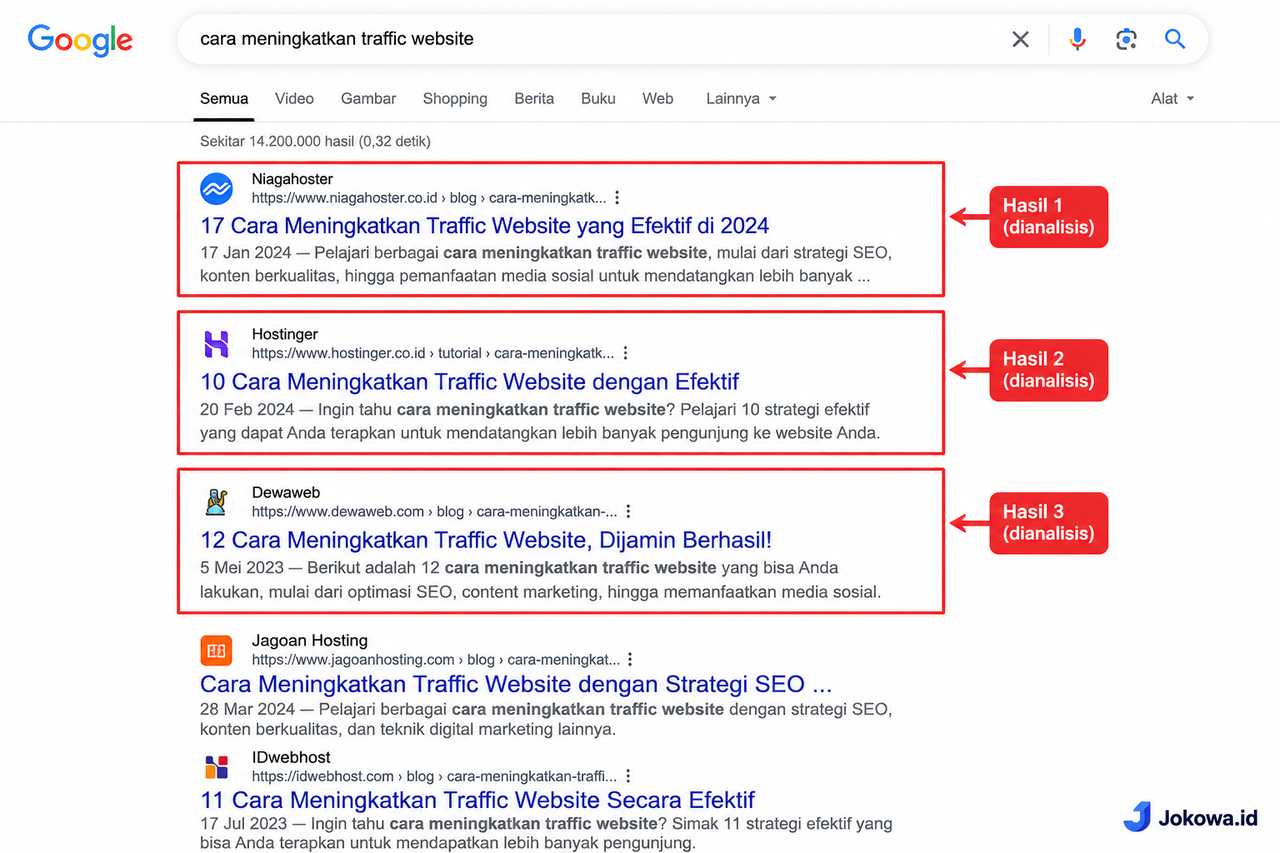
Task: Open Google Lens image search icon
Action: (x=1126, y=39)
